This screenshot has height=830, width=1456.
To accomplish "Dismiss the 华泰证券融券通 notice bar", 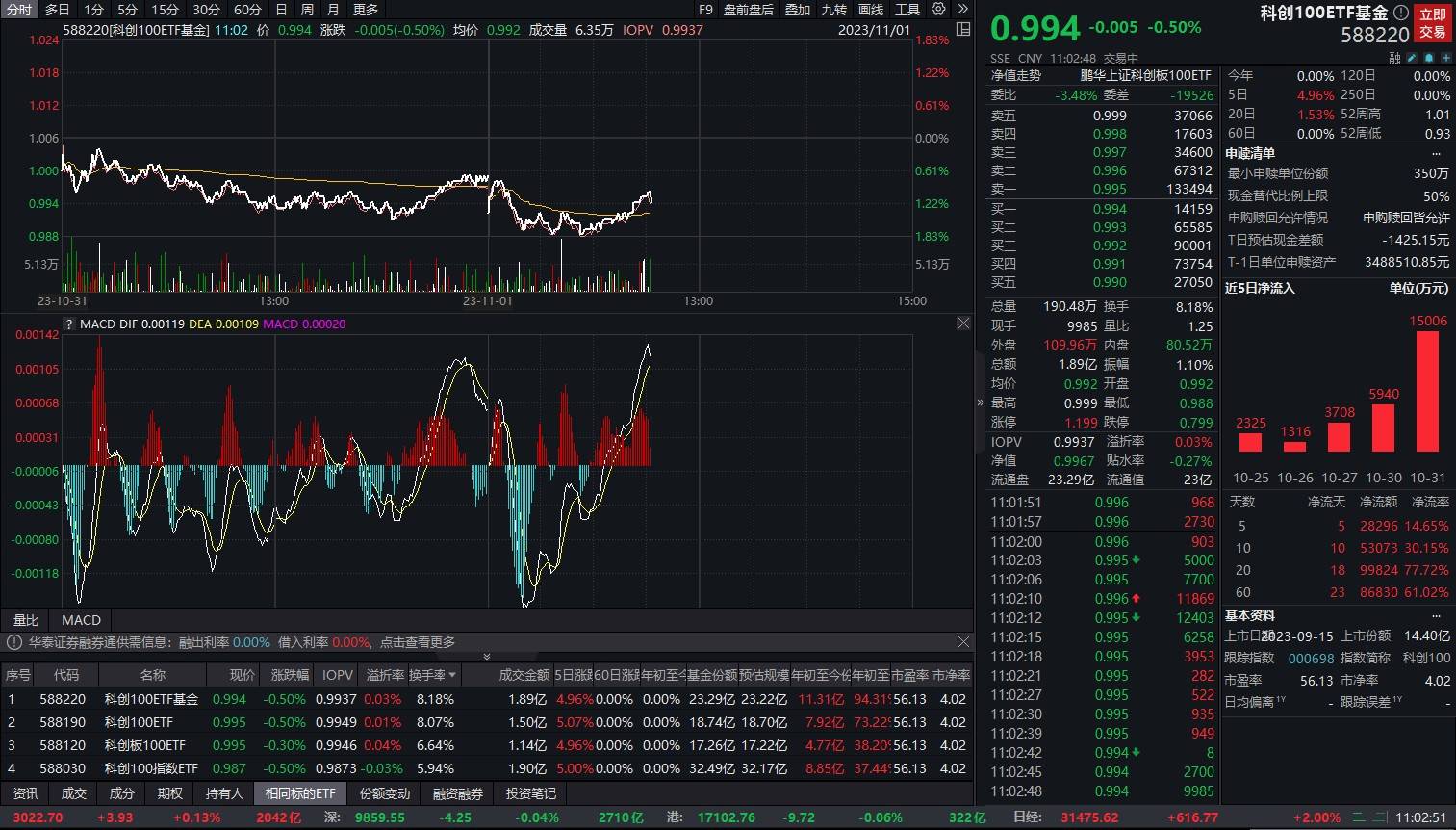I will [963, 642].
